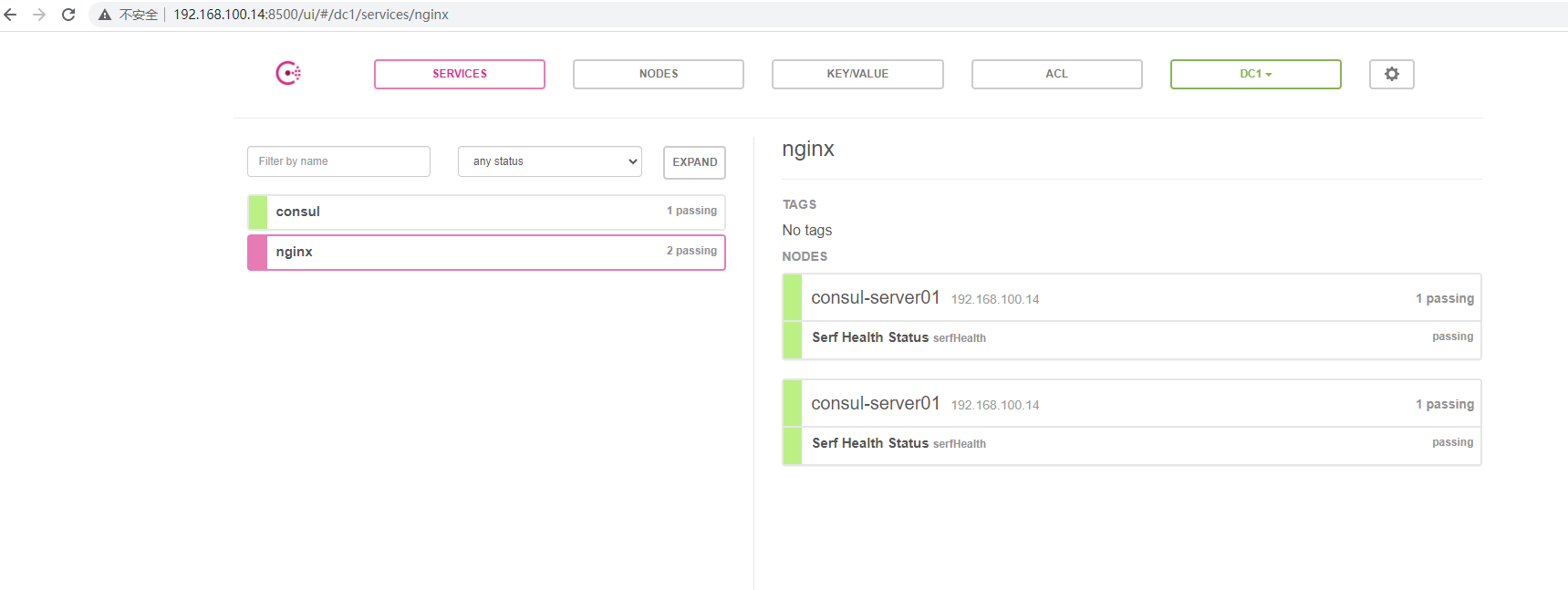Click the browser forward arrow
The image size is (1568, 590).
pos(39,15)
